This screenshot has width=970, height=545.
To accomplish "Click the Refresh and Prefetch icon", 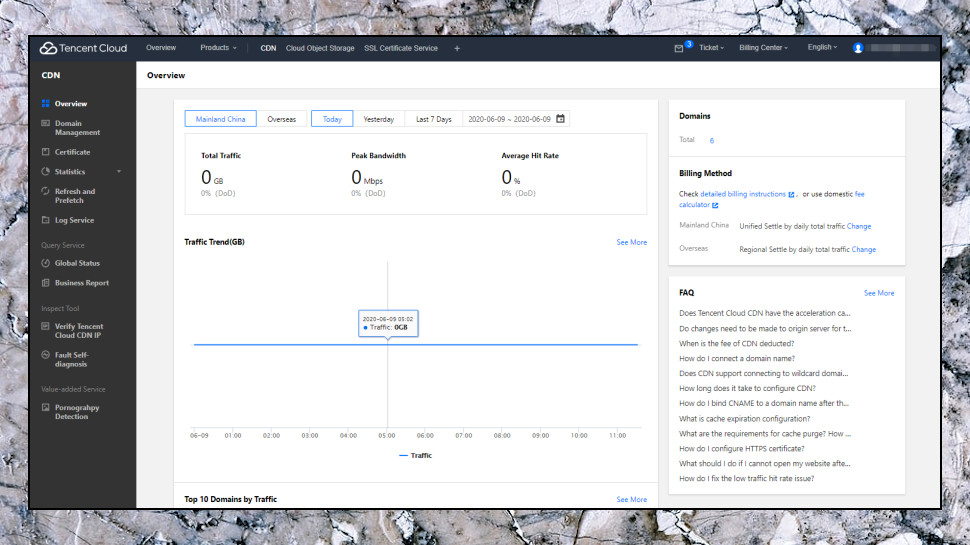I will [x=45, y=191].
